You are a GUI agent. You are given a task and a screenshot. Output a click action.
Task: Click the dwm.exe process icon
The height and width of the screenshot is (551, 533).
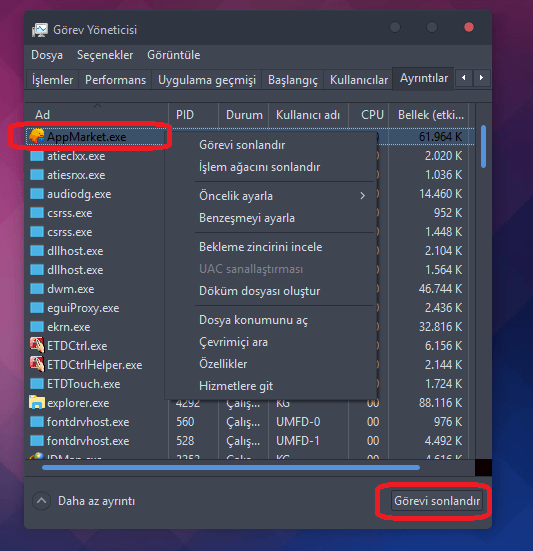click(x=37, y=289)
